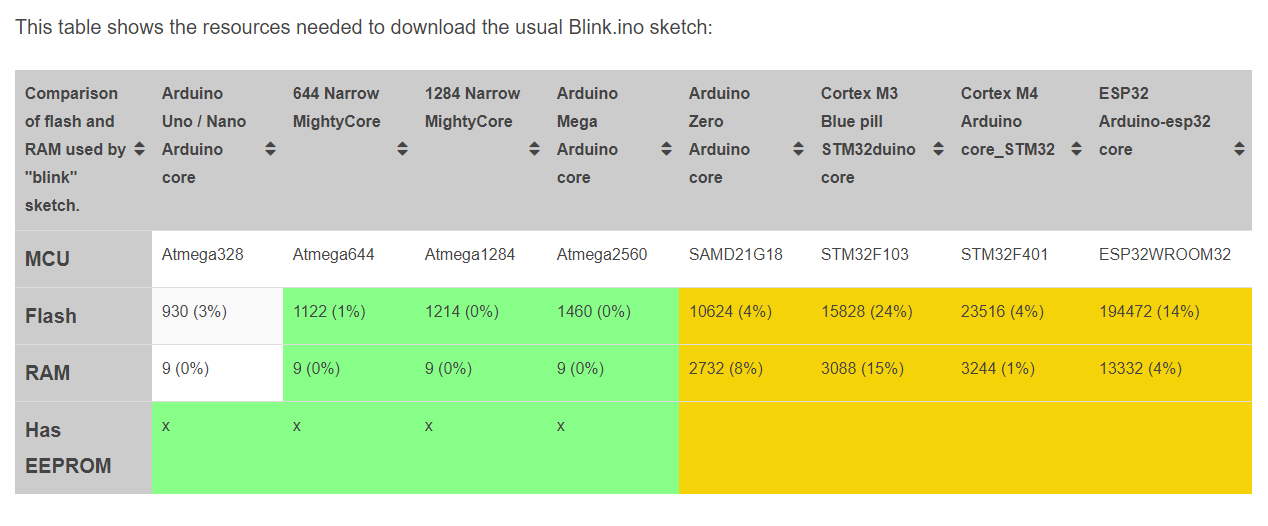Click Cortex M3 Blue pill sort icon

click(938, 149)
